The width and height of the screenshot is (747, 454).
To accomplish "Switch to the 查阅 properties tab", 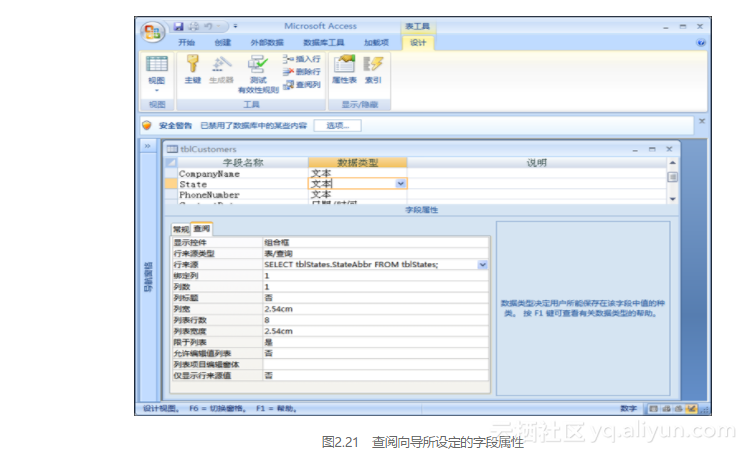I will point(202,229).
